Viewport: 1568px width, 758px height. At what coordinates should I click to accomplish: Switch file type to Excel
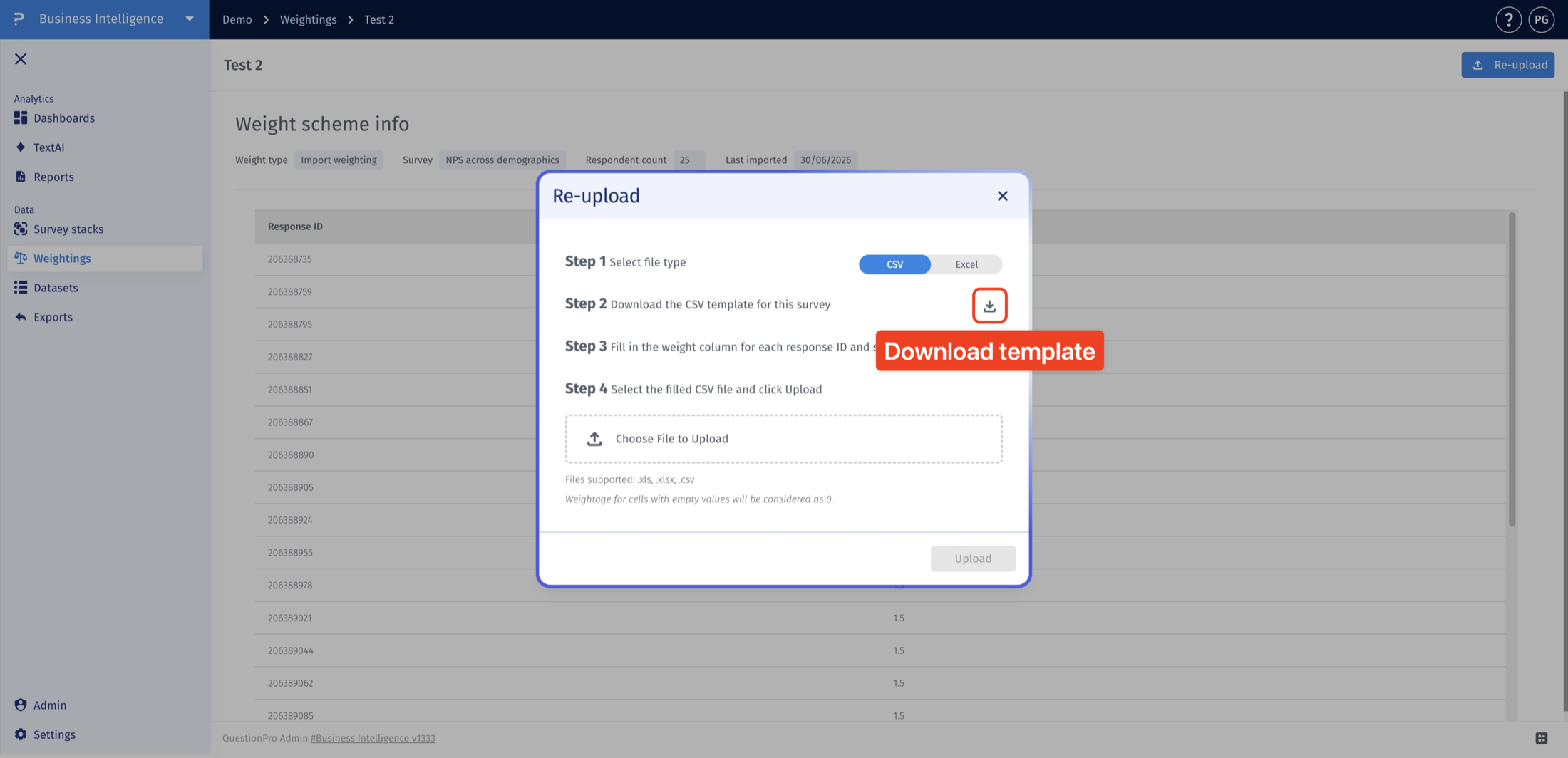coord(966,264)
